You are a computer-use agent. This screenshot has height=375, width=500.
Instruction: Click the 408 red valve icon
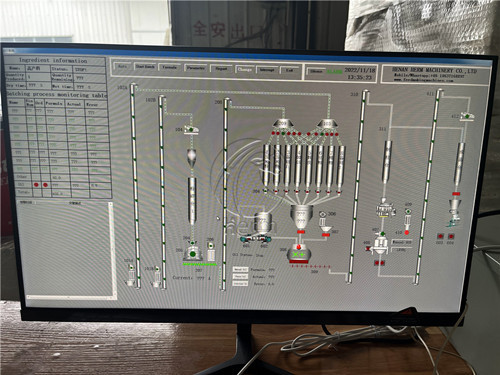point(368,248)
